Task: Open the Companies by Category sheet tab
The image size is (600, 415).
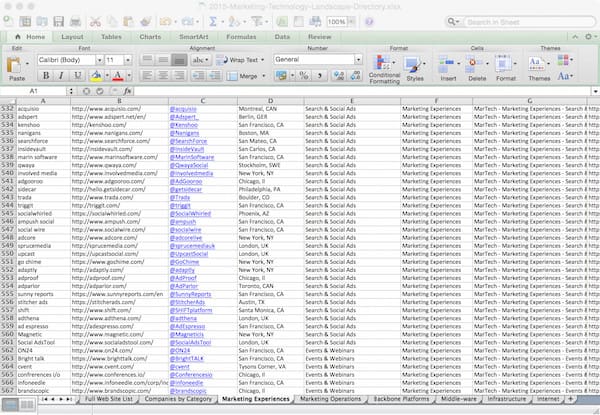Action: coord(177,399)
